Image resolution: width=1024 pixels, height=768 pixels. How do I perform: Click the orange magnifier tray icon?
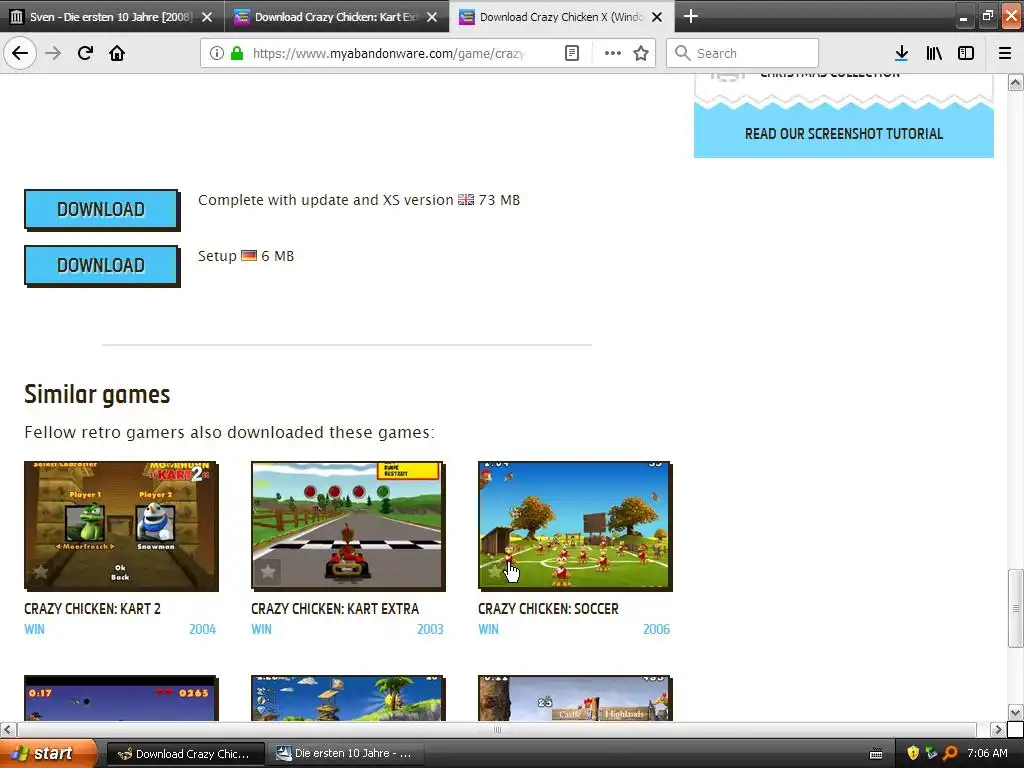point(950,753)
